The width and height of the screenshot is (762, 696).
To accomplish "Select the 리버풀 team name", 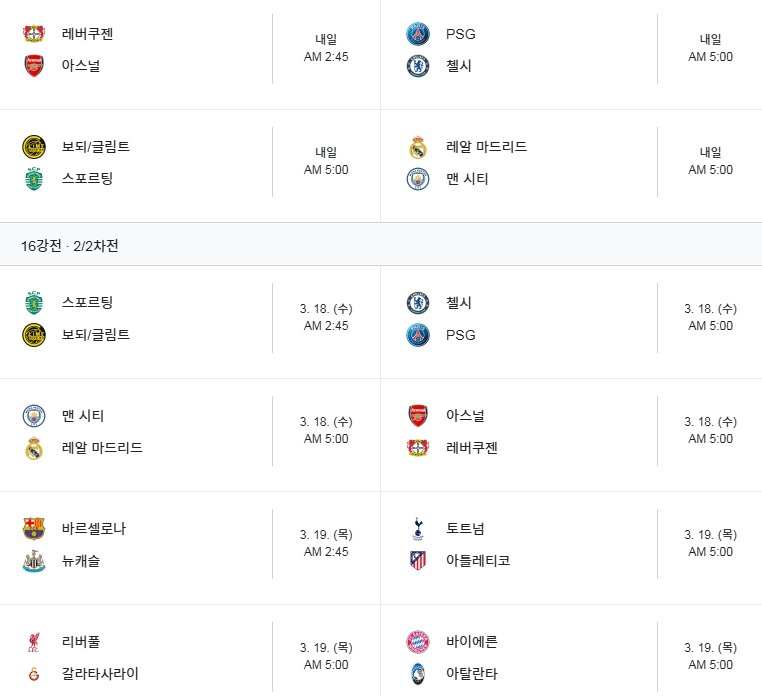I will point(81,642).
